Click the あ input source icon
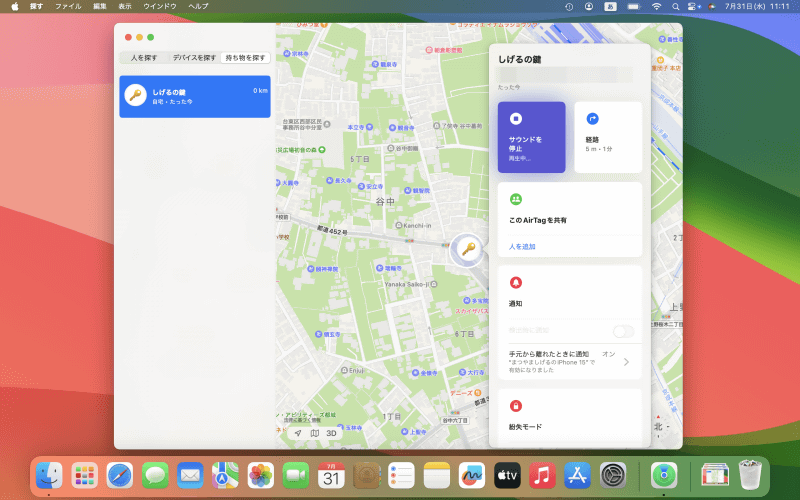800x500 pixels. click(x=610, y=7)
